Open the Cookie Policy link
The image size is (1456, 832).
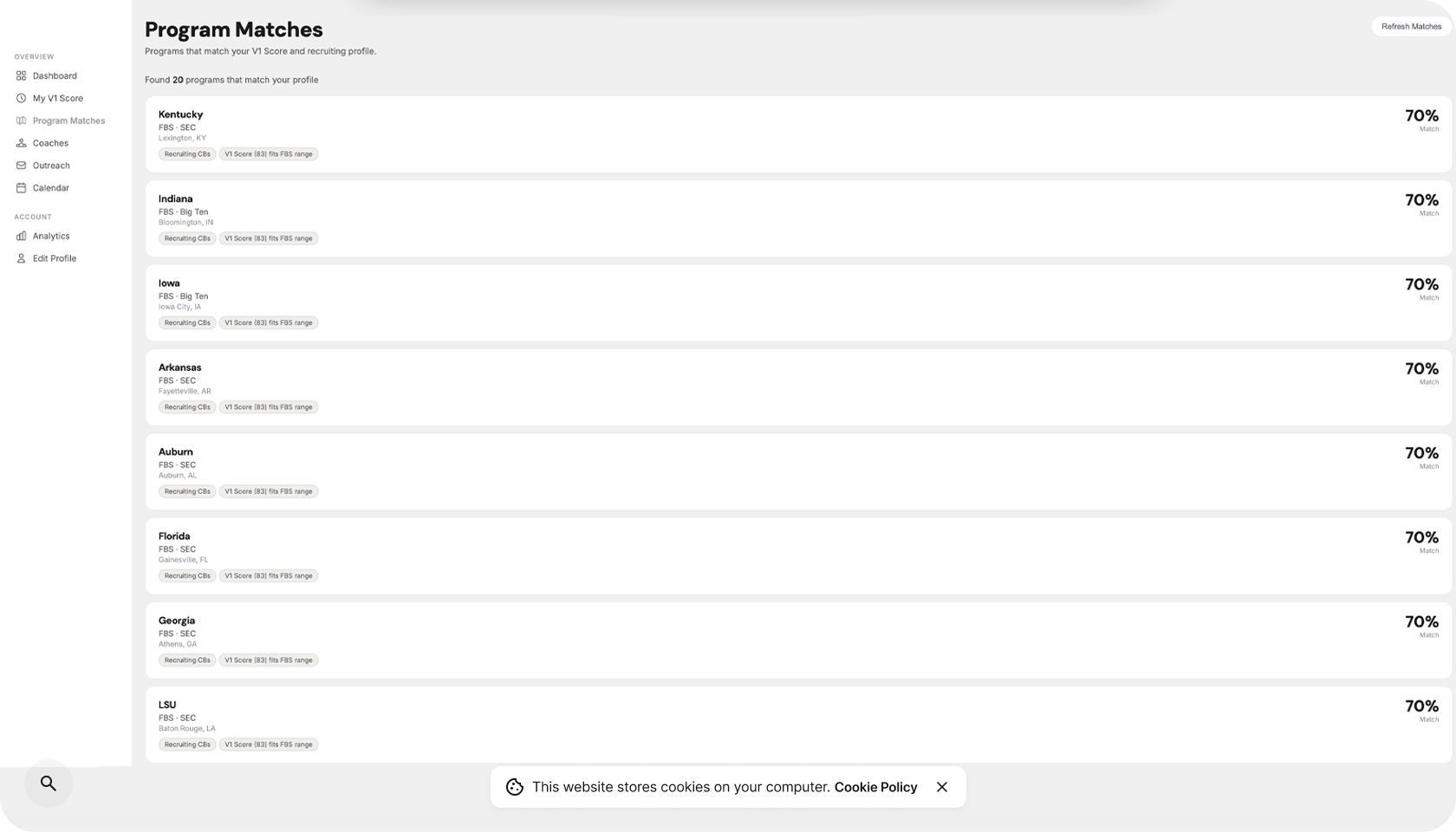tap(875, 787)
